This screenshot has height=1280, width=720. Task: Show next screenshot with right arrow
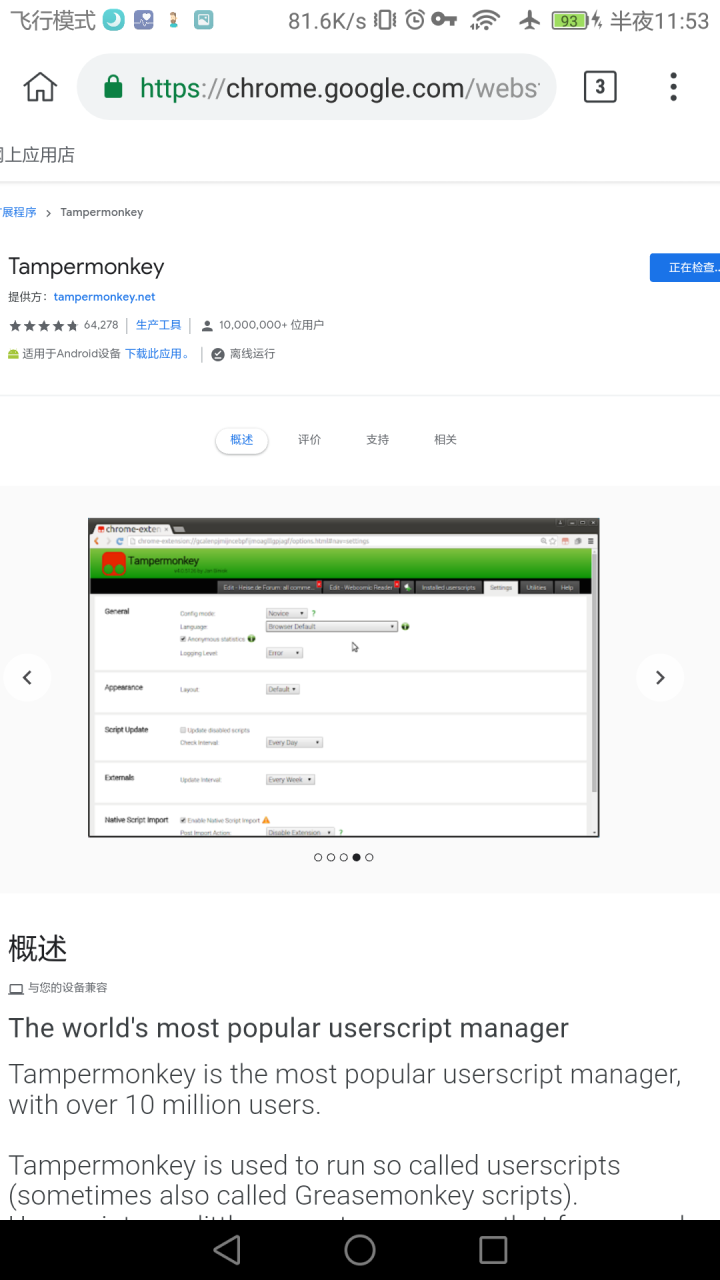point(660,678)
